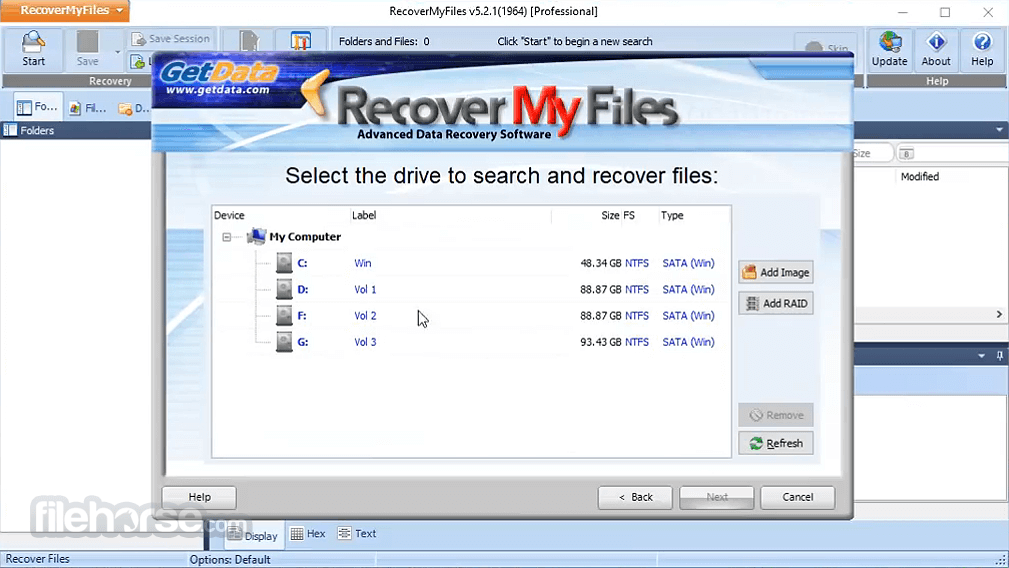Click the 48.34 GB size value
The height and width of the screenshot is (568, 1009).
click(600, 263)
